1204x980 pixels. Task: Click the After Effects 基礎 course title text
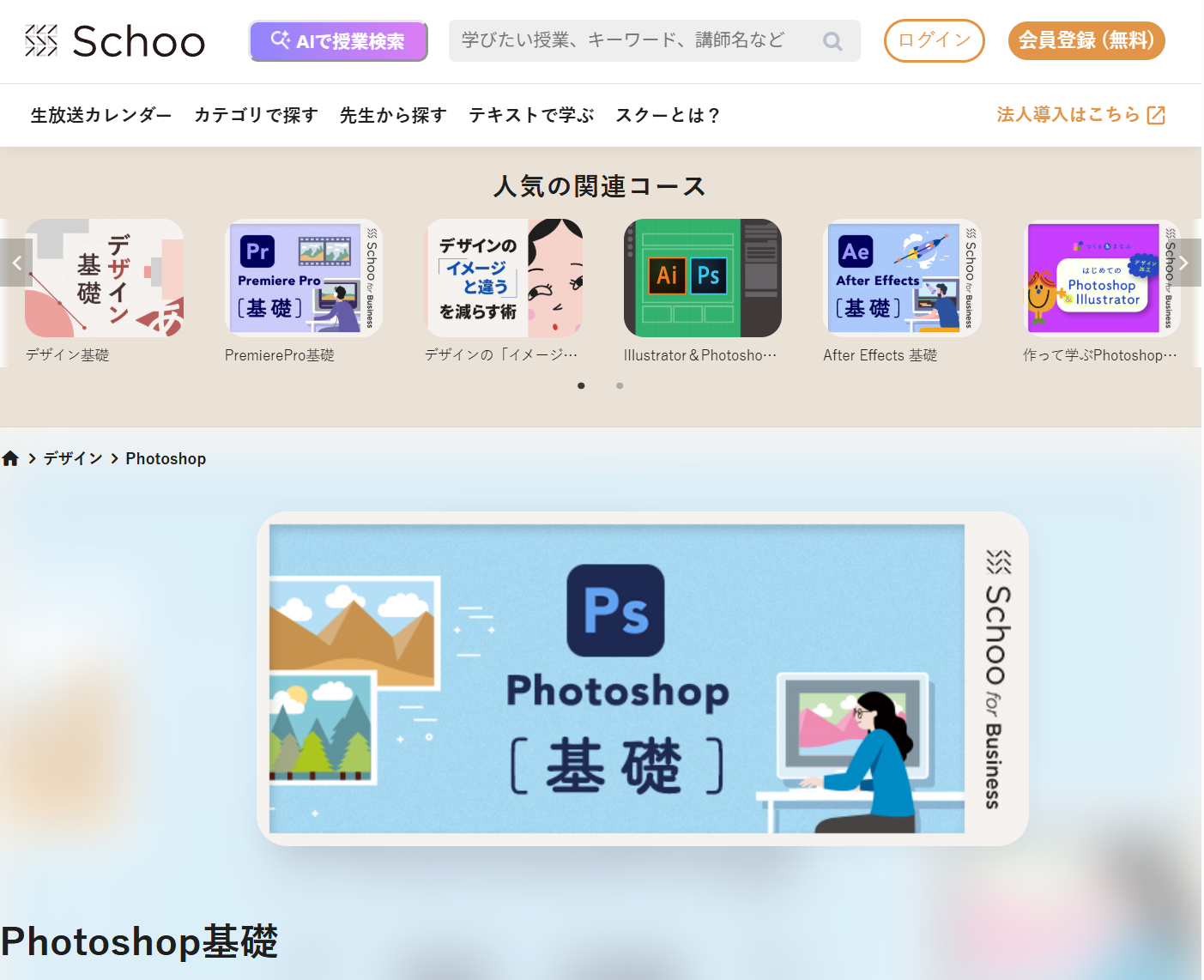coord(880,355)
